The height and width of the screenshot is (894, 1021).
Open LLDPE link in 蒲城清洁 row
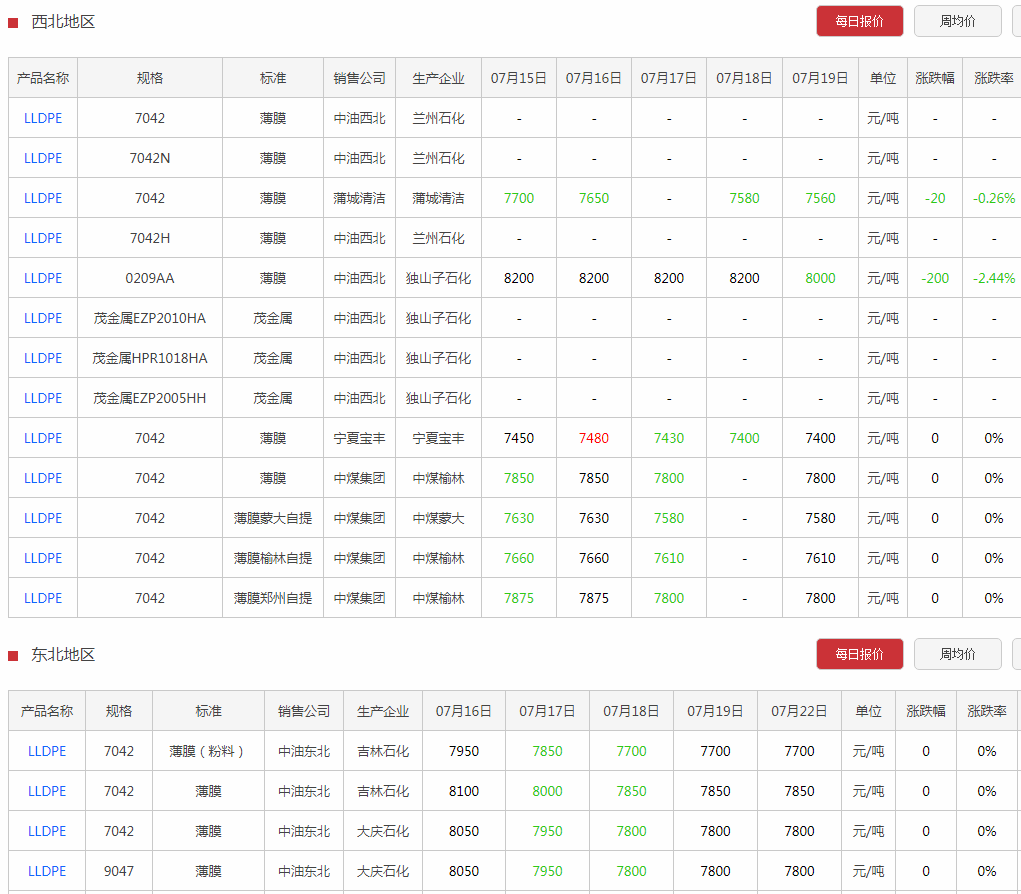click(43, 198)
